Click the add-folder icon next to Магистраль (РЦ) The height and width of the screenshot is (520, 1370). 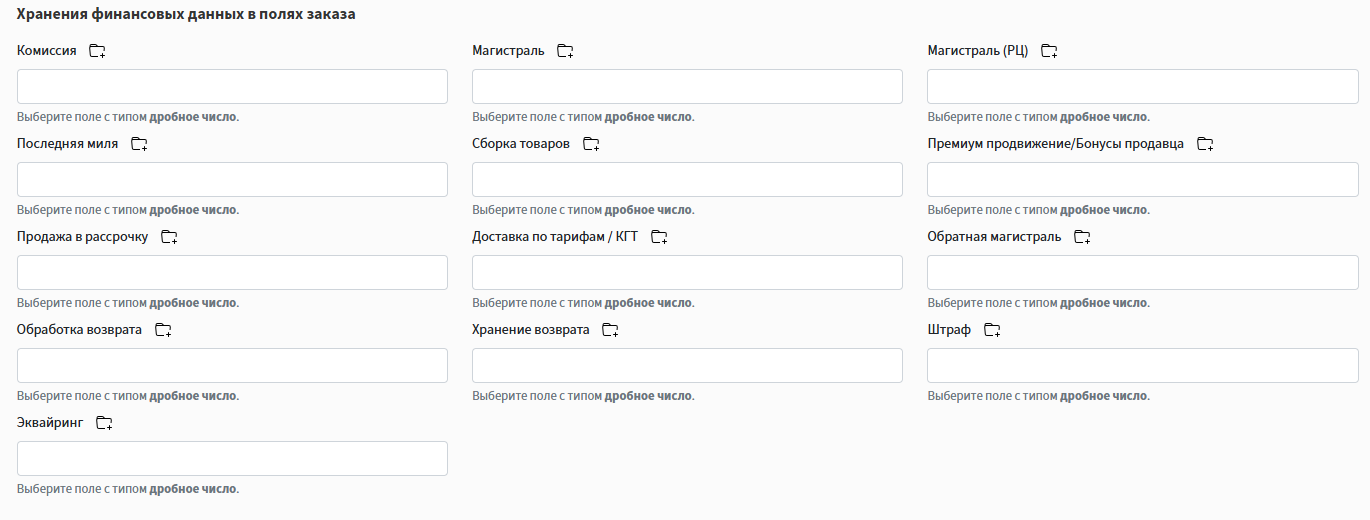[1049, 51]
